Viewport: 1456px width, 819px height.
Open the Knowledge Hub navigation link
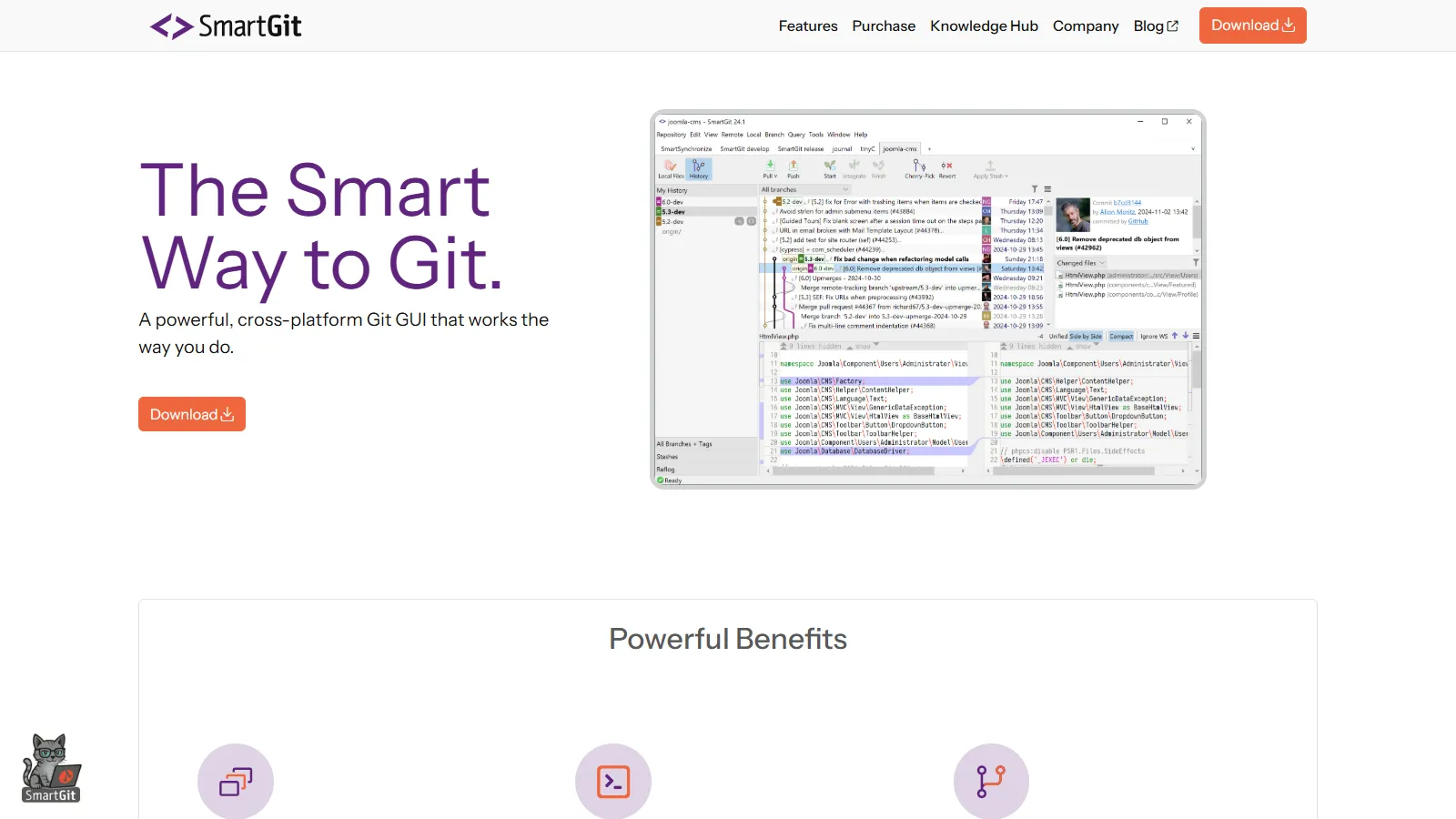tap(984, 25)
